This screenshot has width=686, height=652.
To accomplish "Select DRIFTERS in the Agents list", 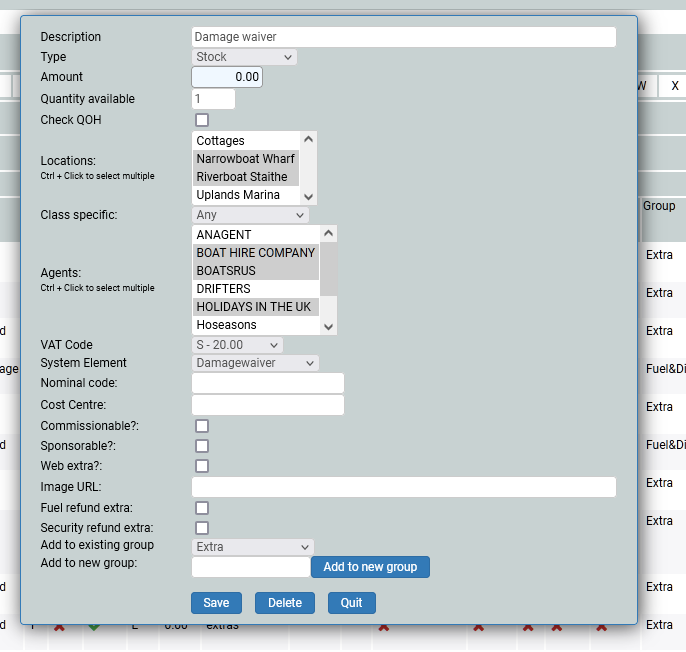I will [x=255, y=289].
